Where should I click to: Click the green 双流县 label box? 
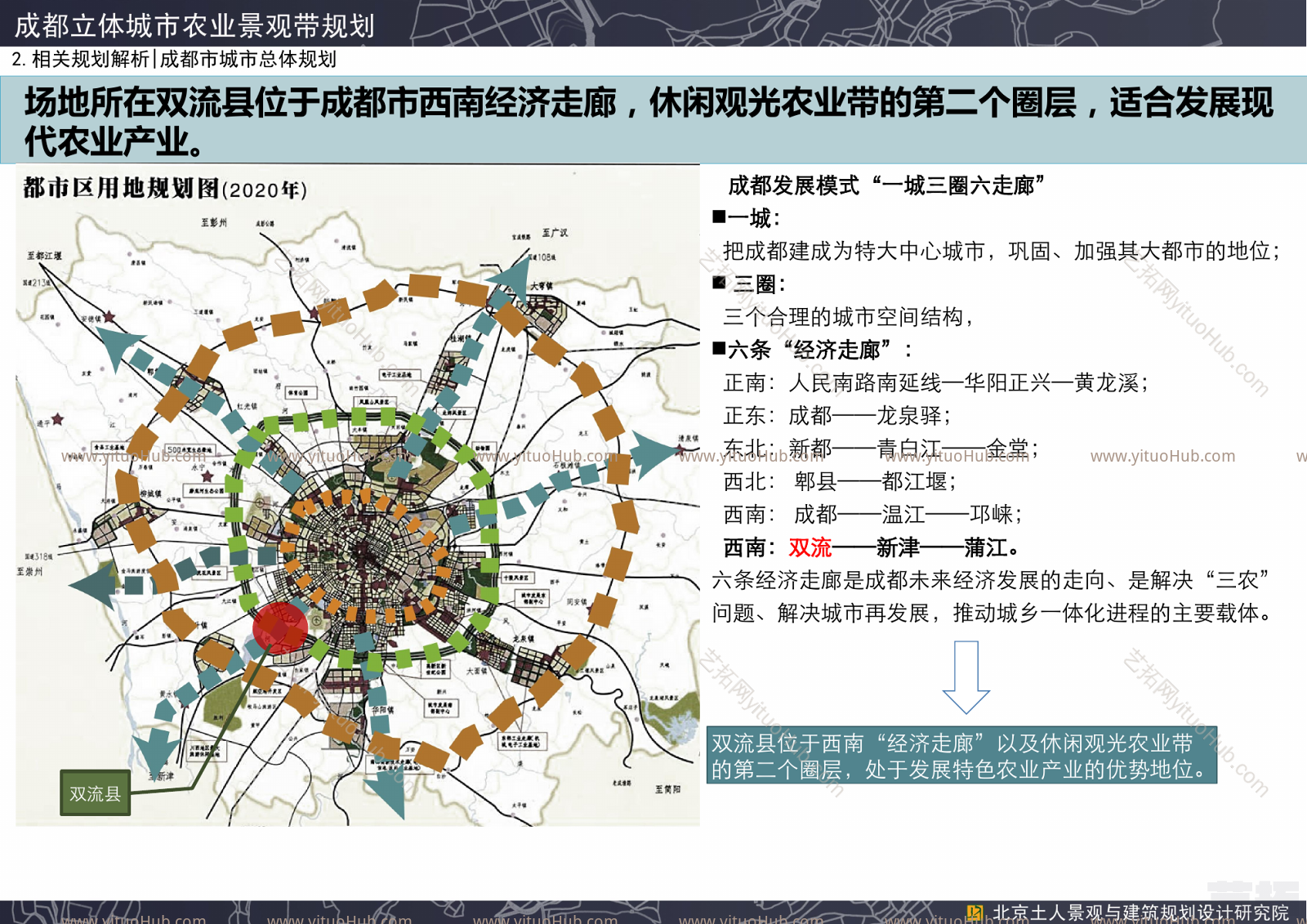click(x=95, y=793)
